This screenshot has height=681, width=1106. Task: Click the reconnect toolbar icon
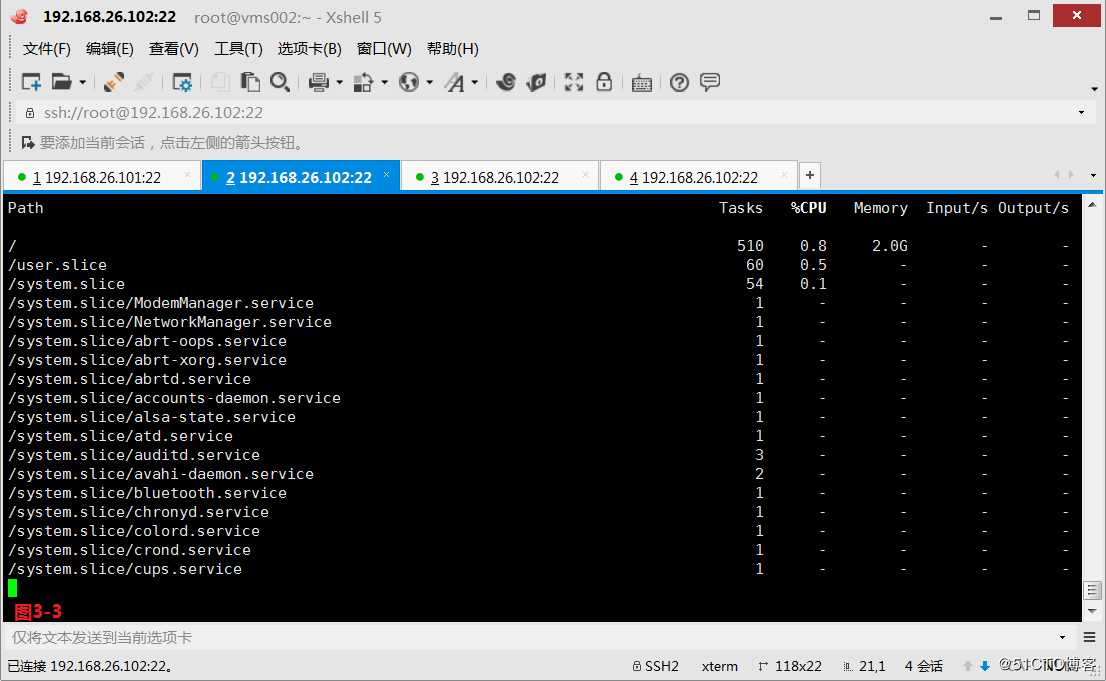(114, 83)
